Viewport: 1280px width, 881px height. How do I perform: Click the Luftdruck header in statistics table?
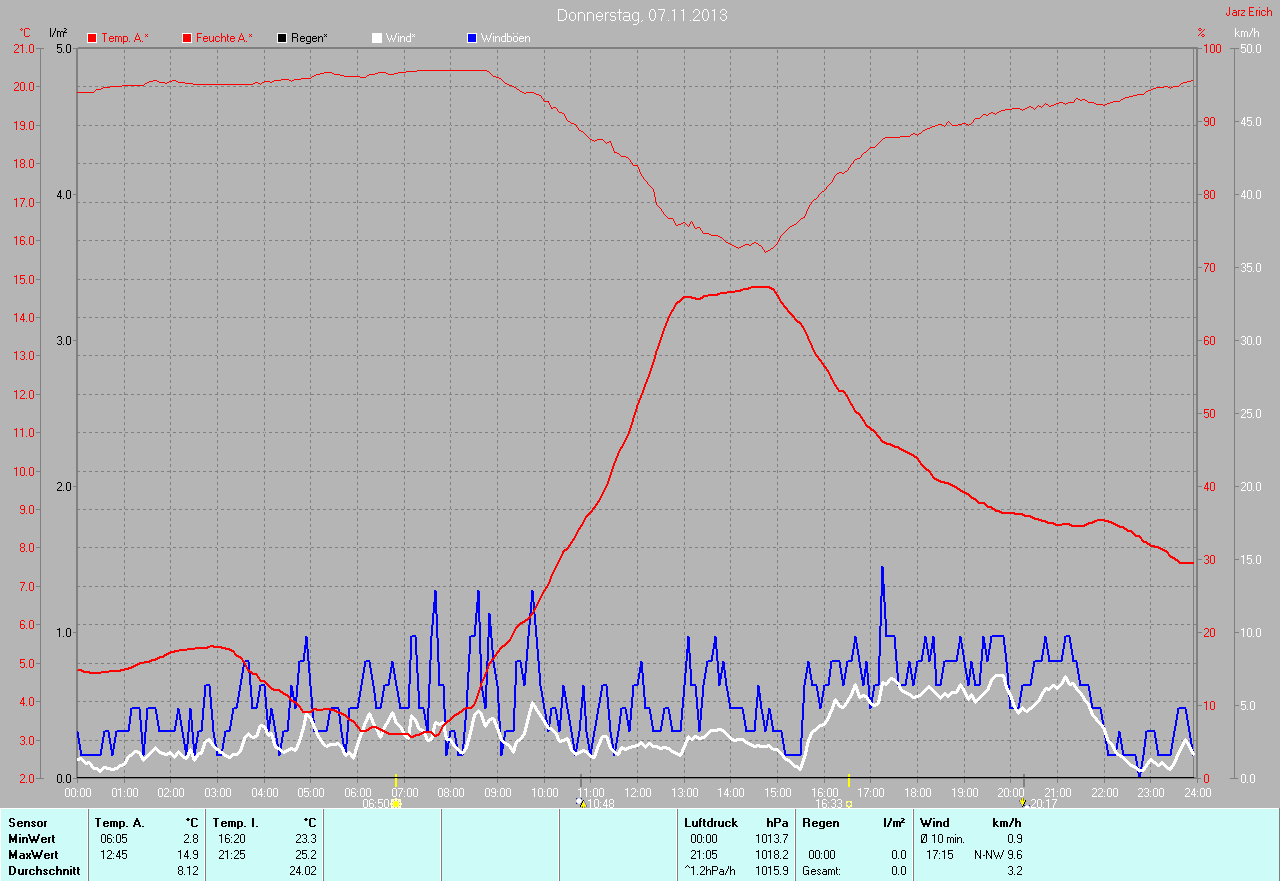point(711,823)
